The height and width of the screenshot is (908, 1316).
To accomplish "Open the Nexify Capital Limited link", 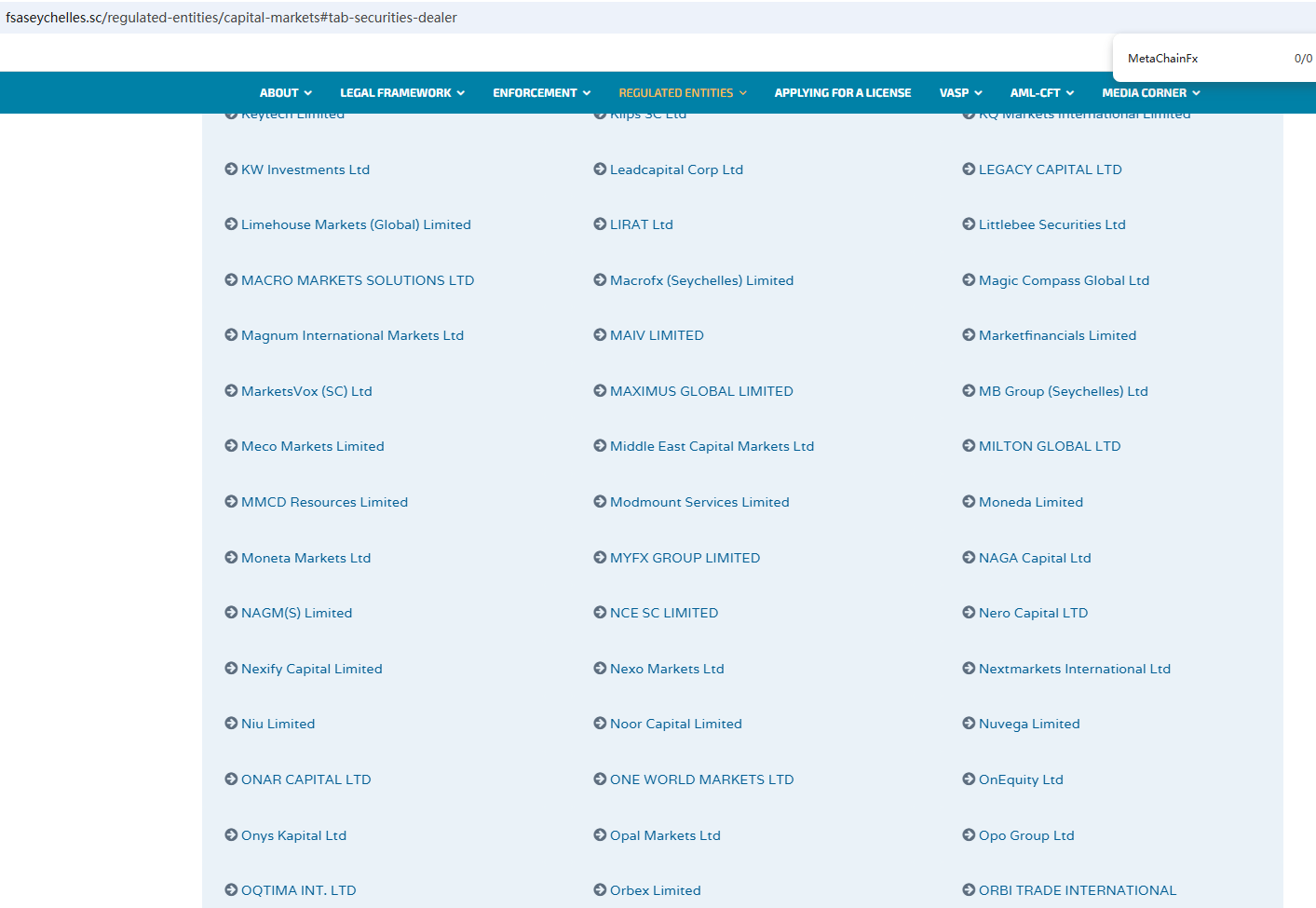I will [311, 669].
